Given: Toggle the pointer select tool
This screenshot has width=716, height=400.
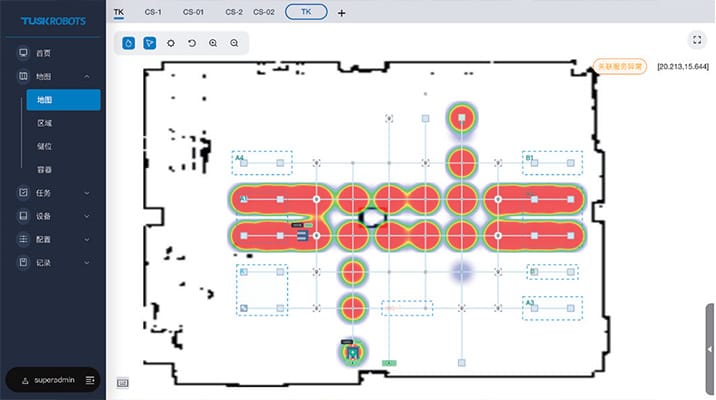Looking at the screenshot, I should [150, 43].
